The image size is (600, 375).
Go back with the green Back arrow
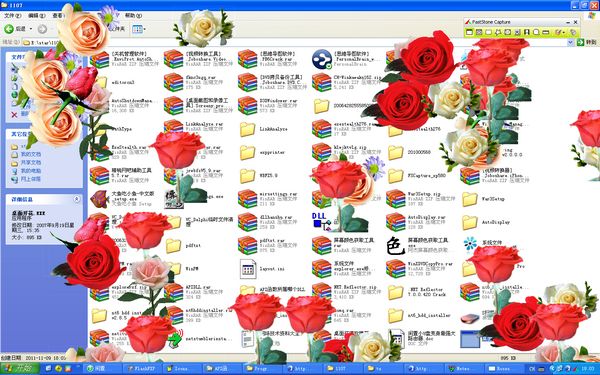pyautogui.click(x=9, y=29)
